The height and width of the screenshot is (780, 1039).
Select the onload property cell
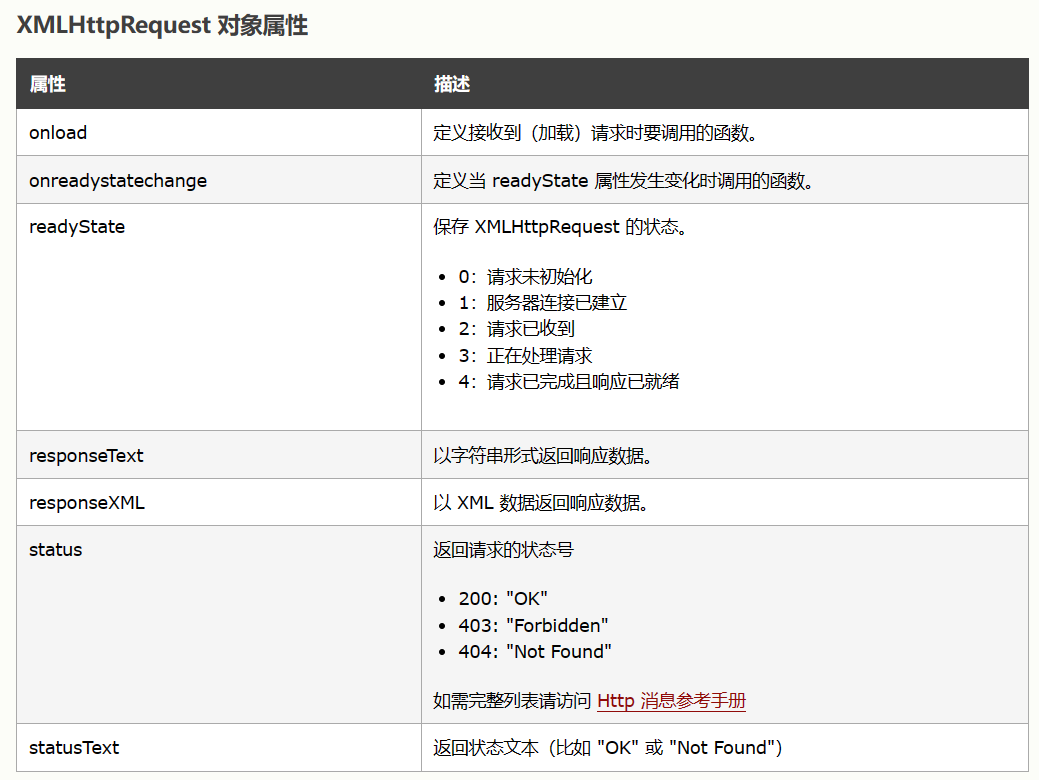pyautogui.click(x=219, y=133)
